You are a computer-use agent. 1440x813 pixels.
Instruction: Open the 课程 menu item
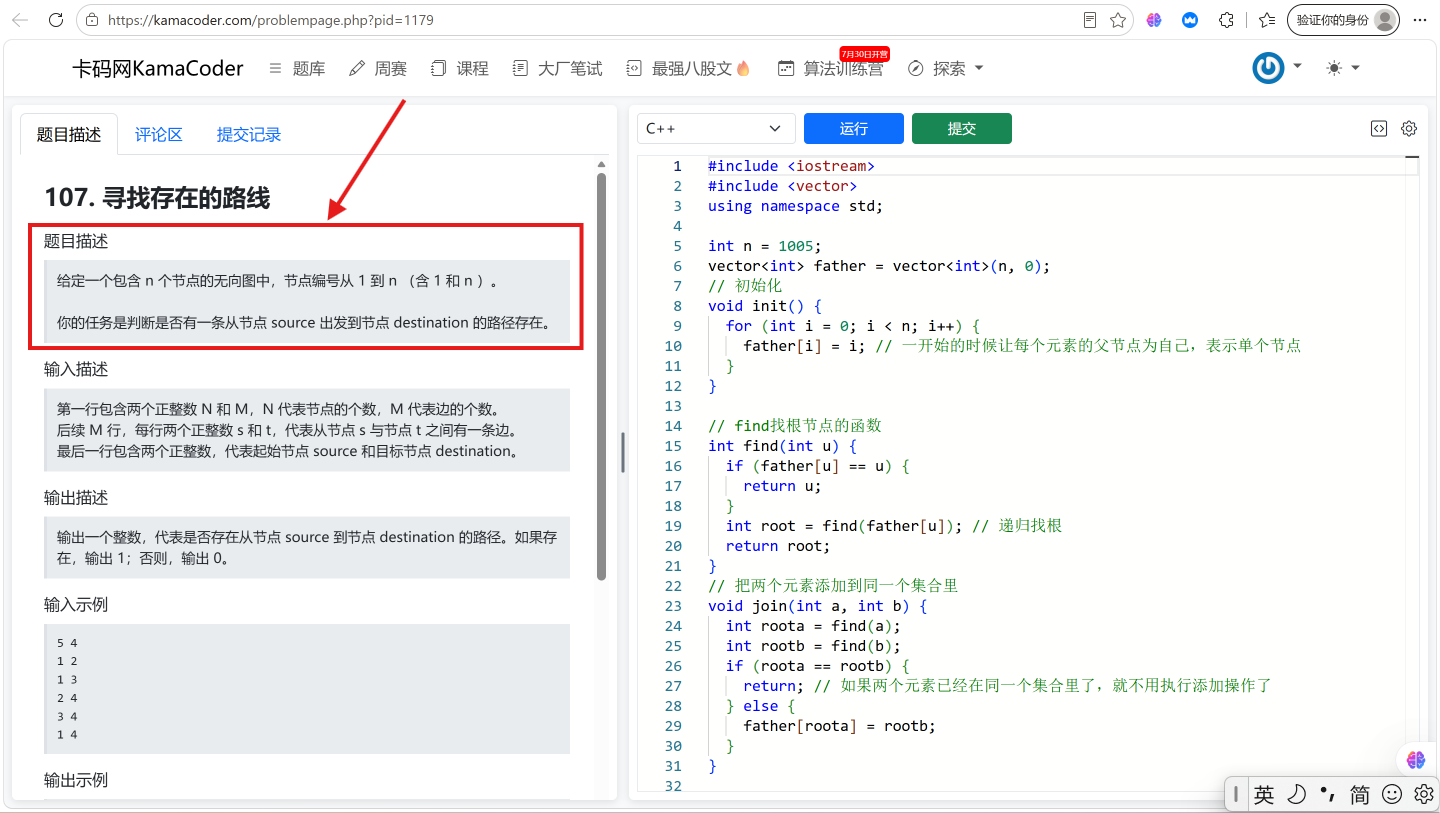(x=460, y=68)
